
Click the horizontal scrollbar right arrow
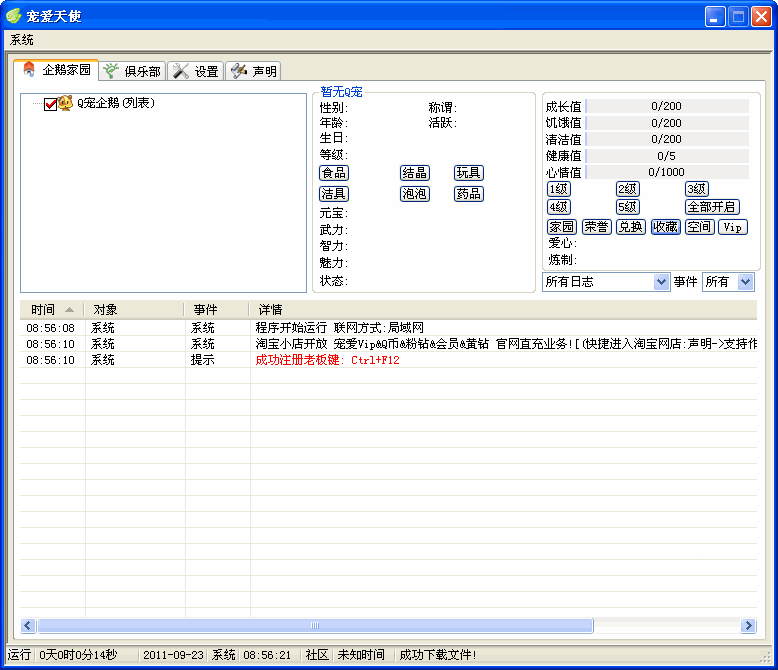[x=748, y=625]
